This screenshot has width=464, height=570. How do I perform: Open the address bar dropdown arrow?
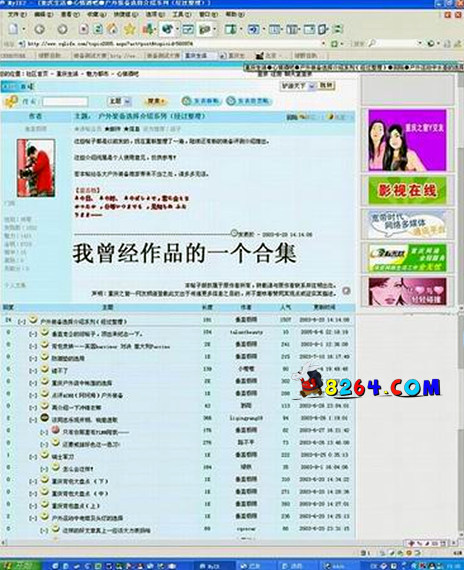pyautogui.click(x=323, y=44)
